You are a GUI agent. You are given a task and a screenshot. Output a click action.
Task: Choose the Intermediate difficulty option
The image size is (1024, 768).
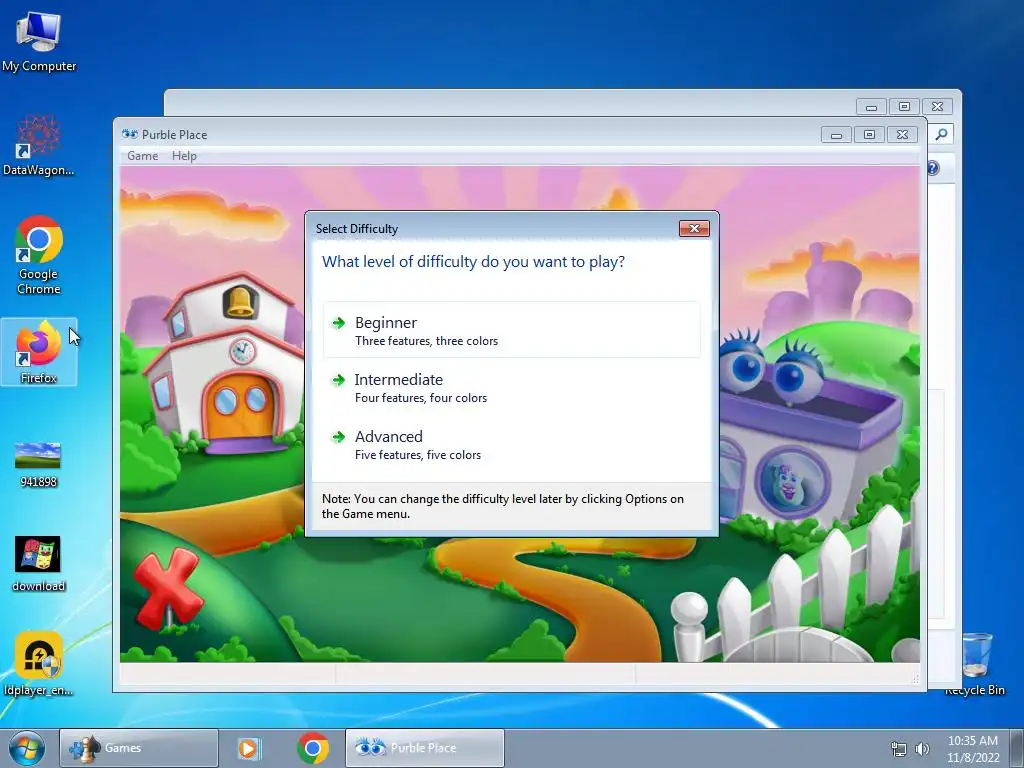511,387
